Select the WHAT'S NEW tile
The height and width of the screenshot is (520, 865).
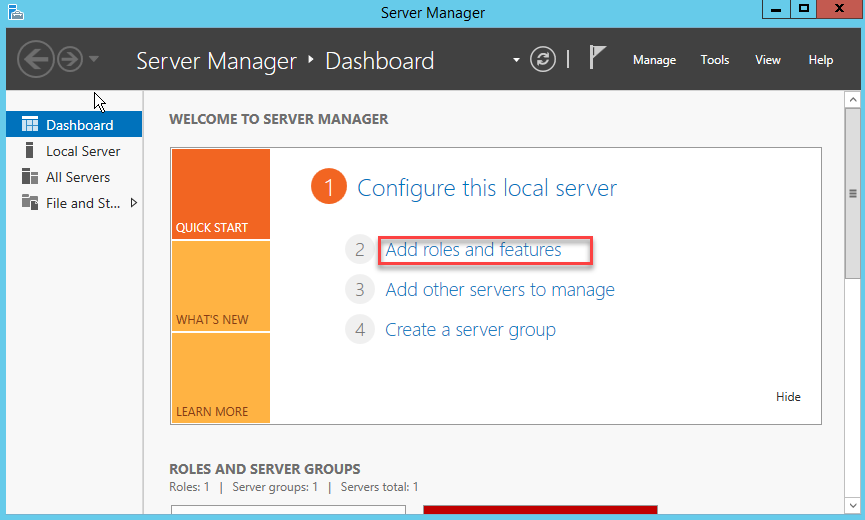[x=220, y=287]
